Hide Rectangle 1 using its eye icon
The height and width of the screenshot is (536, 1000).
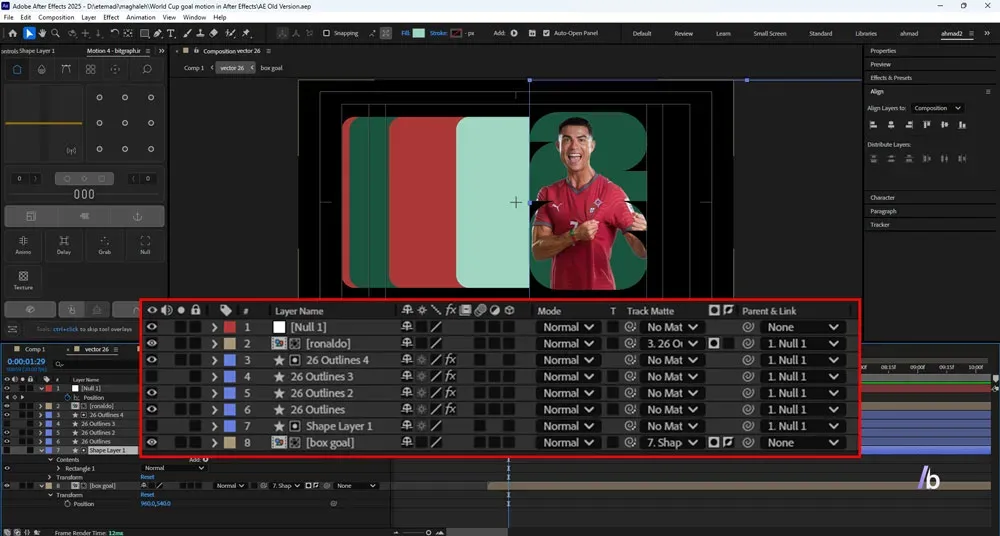coord(7,468)
